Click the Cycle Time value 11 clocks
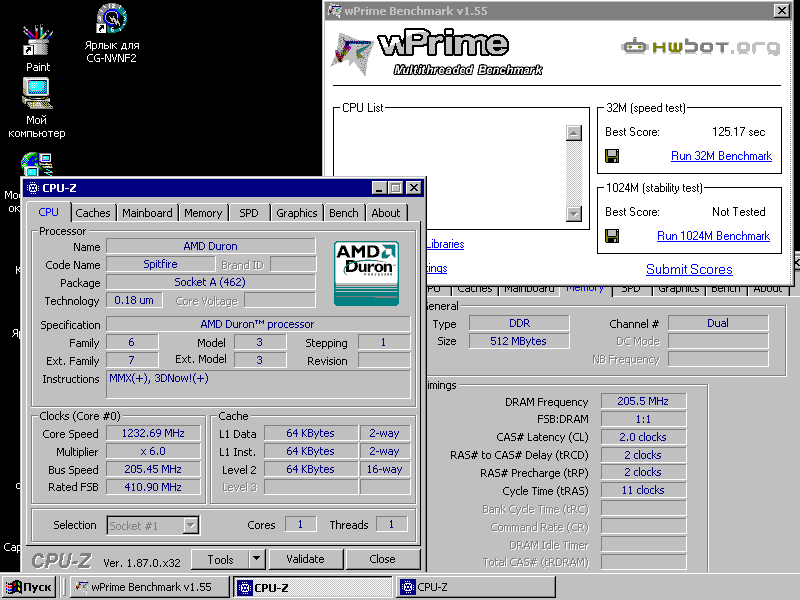This screenshot has height=600, width=800. [x=643, y=490]
